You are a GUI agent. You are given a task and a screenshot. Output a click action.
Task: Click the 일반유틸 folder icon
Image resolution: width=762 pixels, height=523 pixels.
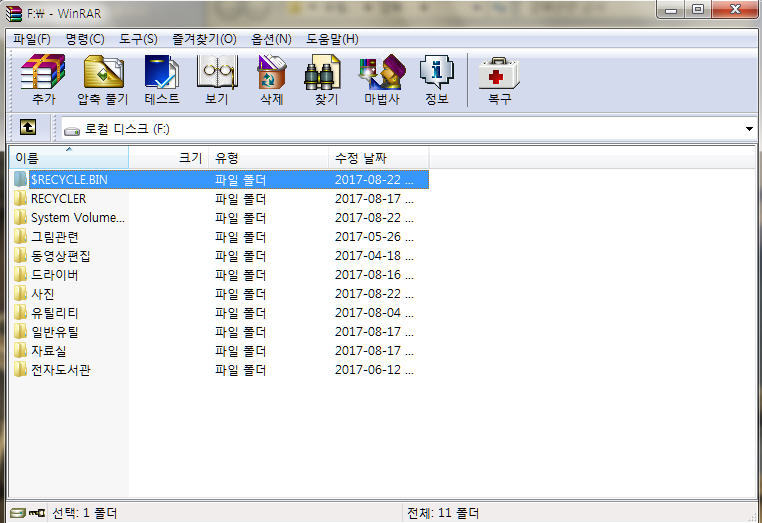point(20,331)
